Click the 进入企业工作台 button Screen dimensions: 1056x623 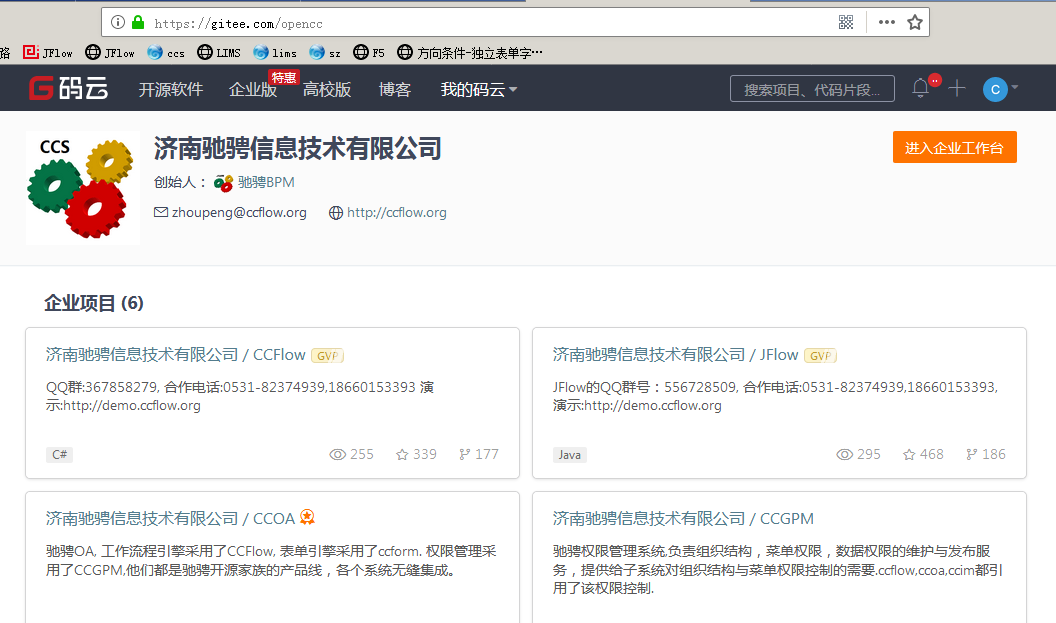point(954,146)
